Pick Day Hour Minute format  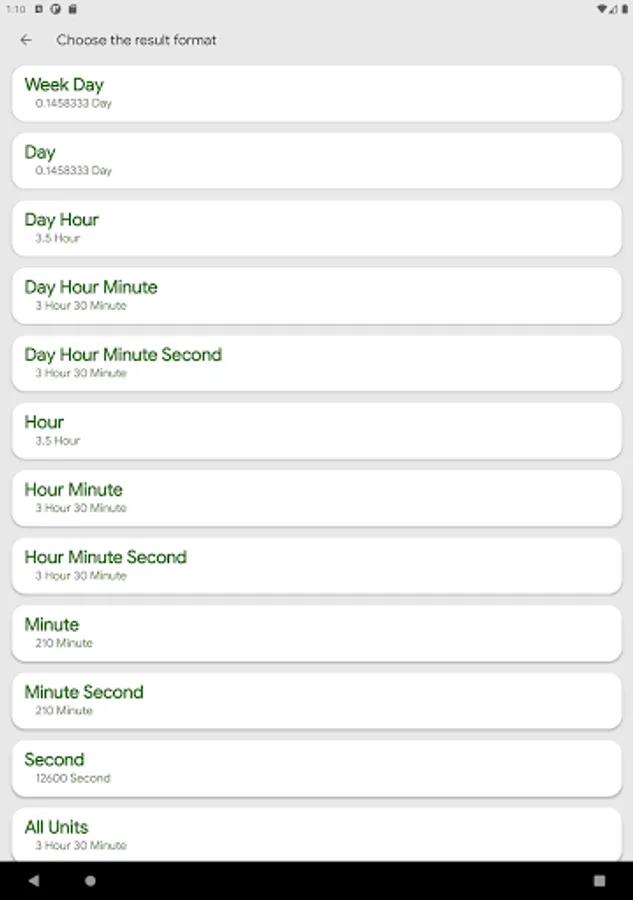point(316,295)
